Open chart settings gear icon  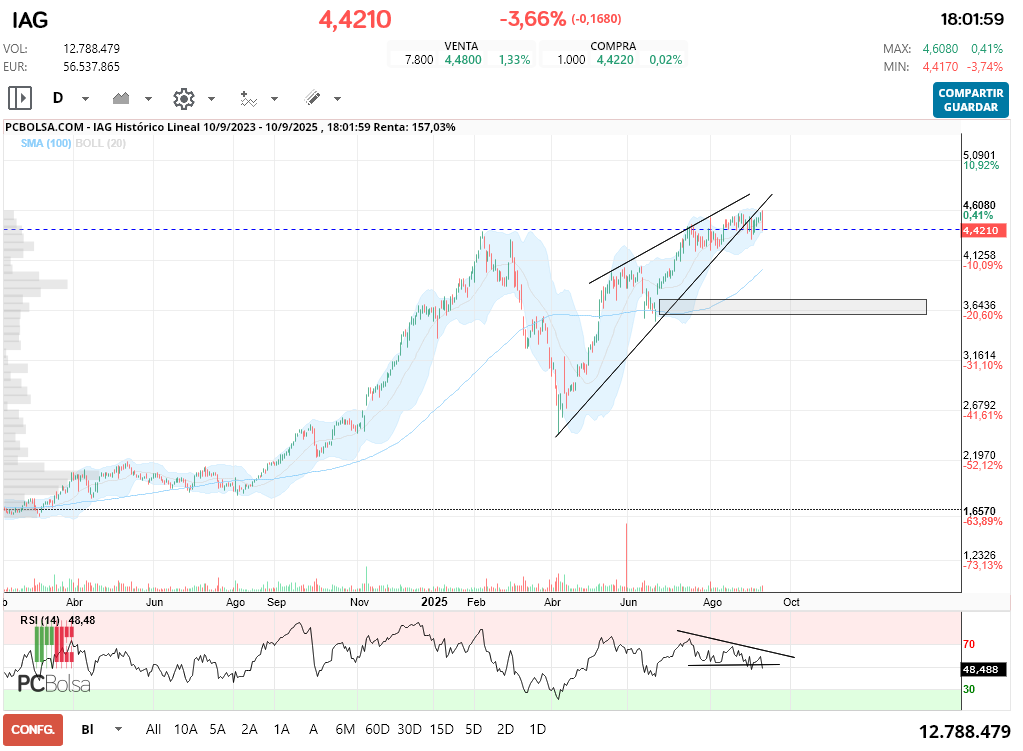(x=184, y=99)
